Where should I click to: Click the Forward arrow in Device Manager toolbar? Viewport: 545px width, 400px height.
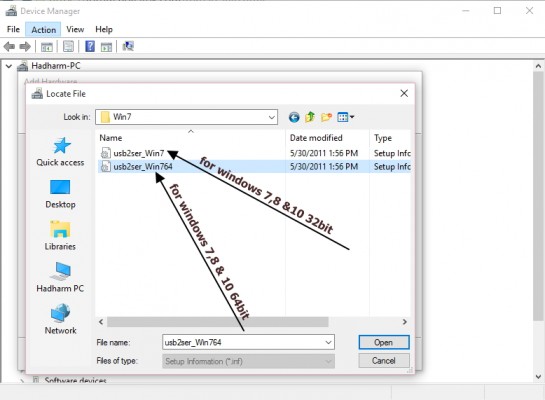[x=25, y=46]
